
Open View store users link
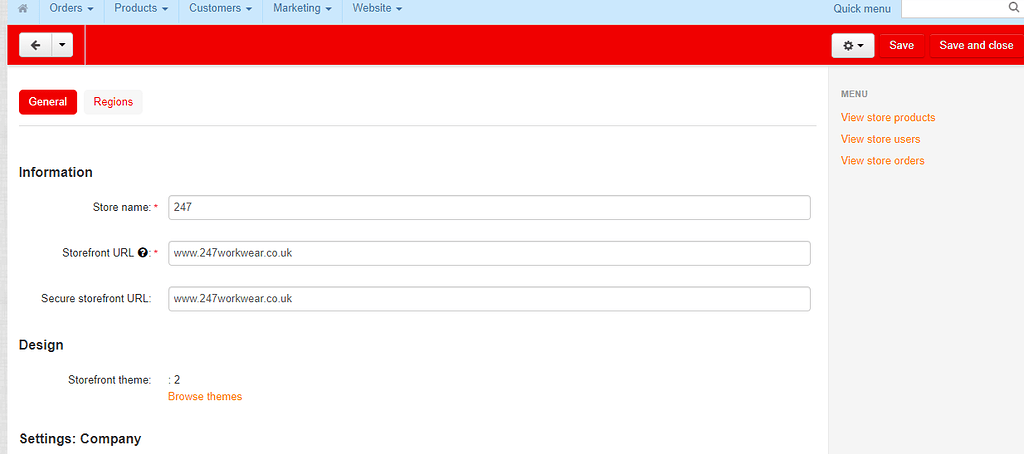point(880,139)
